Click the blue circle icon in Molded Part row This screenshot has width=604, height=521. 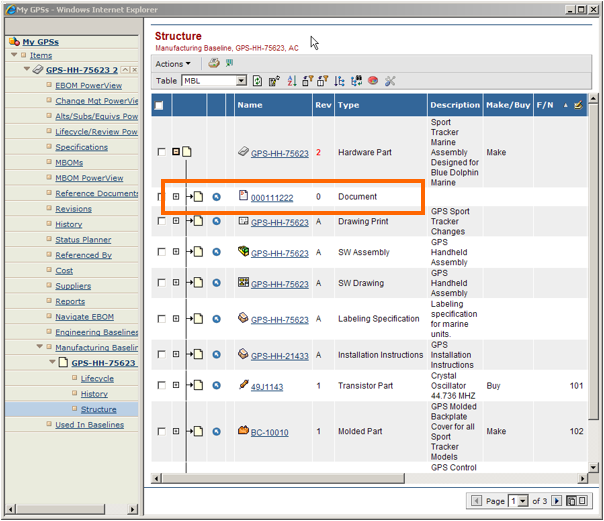216,432
